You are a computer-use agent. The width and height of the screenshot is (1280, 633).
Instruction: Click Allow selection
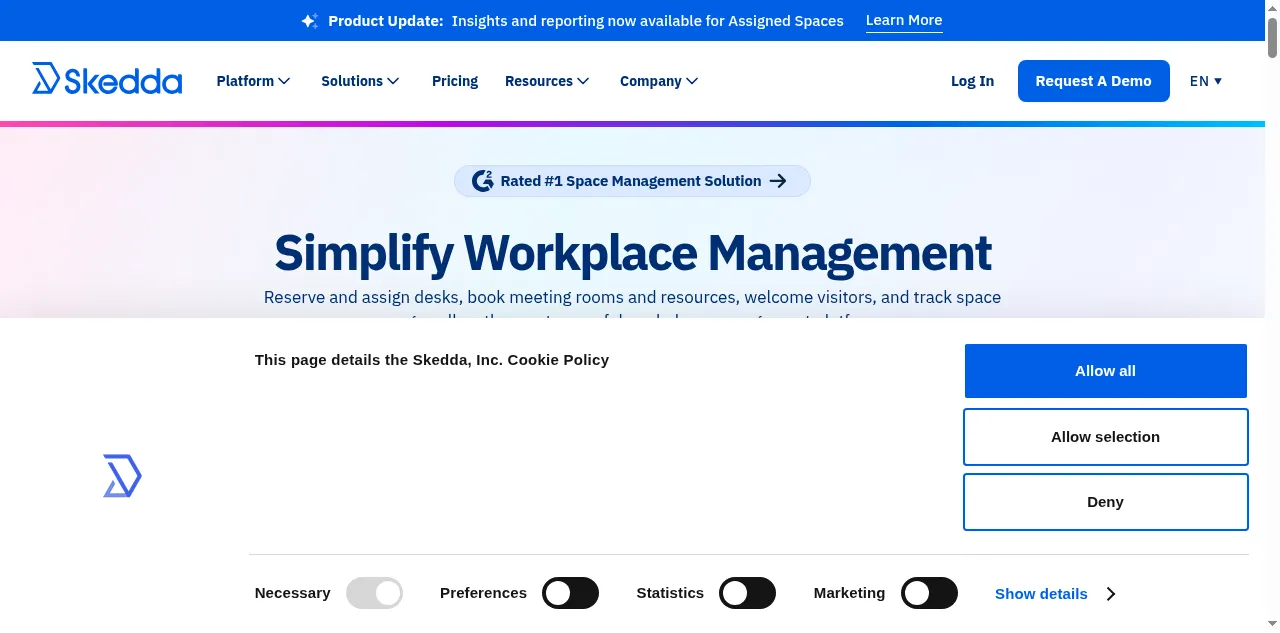tap(1106, 437)
